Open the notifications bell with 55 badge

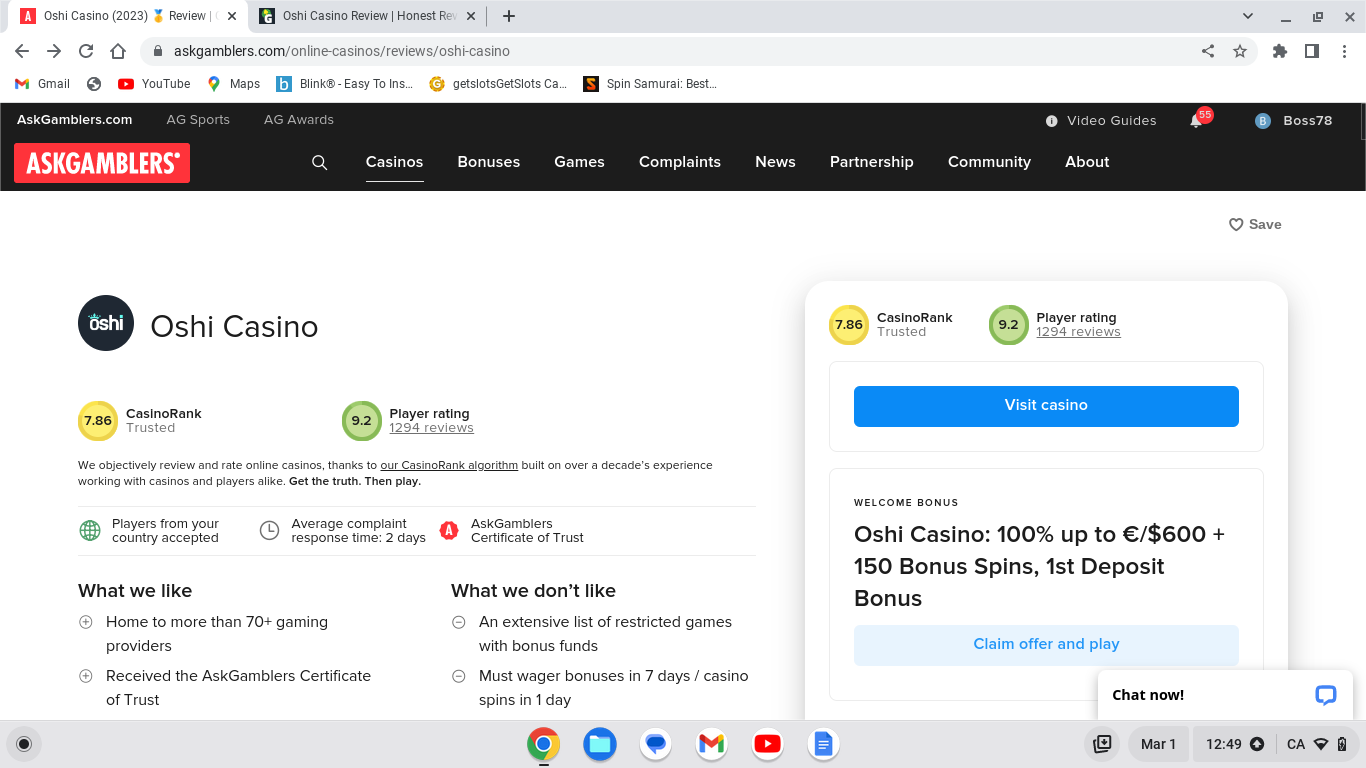(x=1196, y=121)
